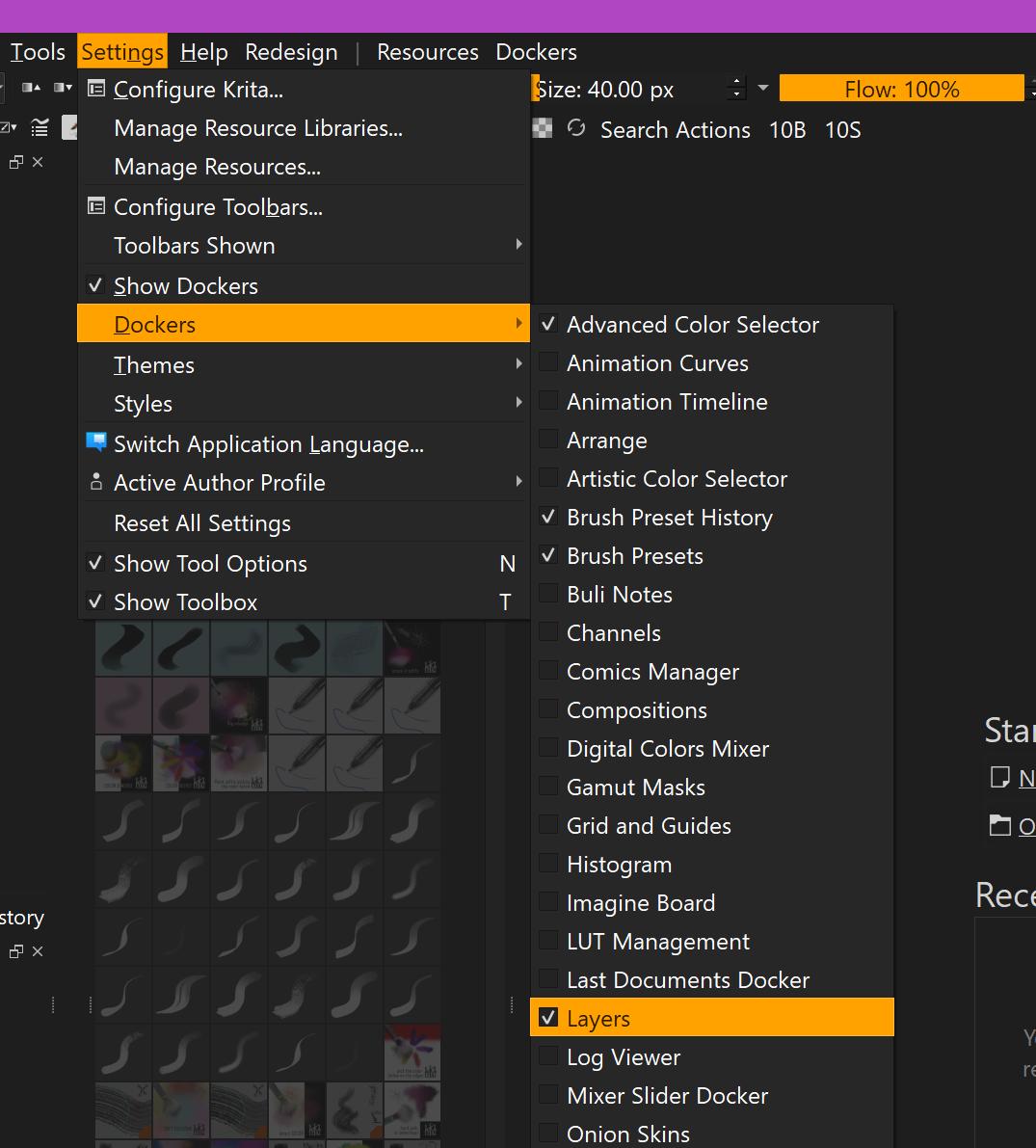Viewport: 1036px width, 1148px height.
Task: Select the yellow flower brush preset thumbnail
Action: point(123,763)
